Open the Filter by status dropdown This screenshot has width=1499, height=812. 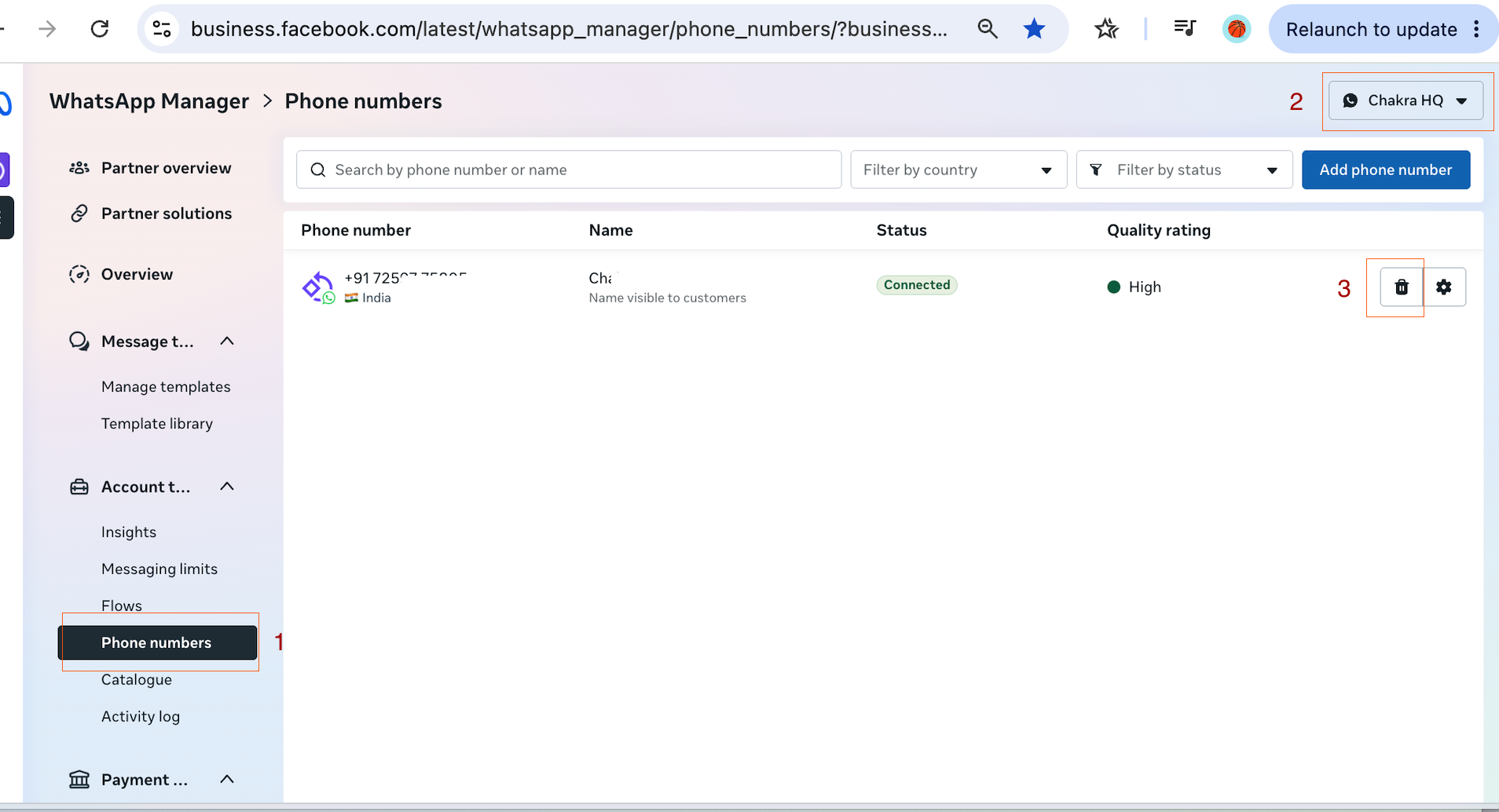click(x=1184, y=170)
